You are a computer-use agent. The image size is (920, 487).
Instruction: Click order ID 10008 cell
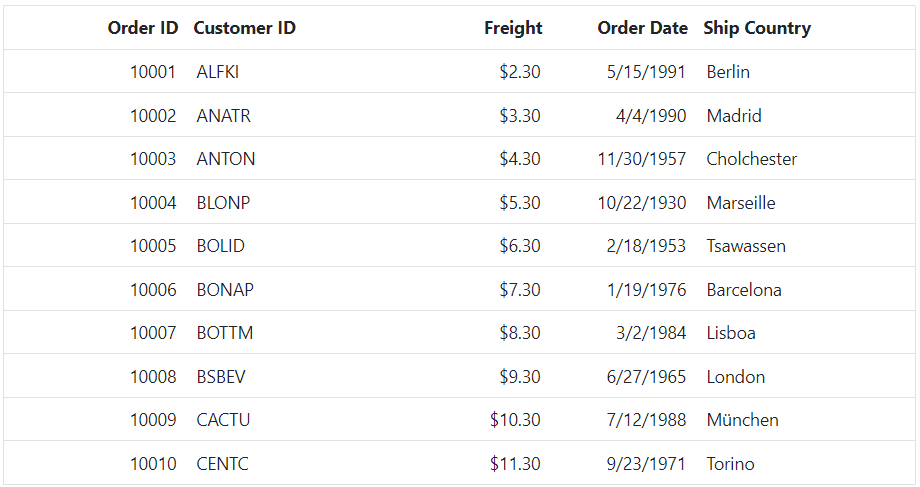[153, 377]
